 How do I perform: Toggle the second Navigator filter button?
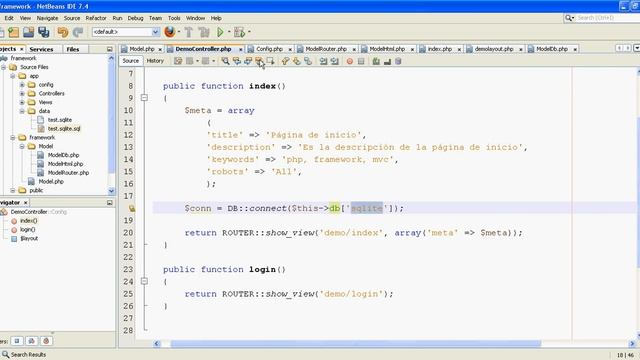tap(31, 341)
